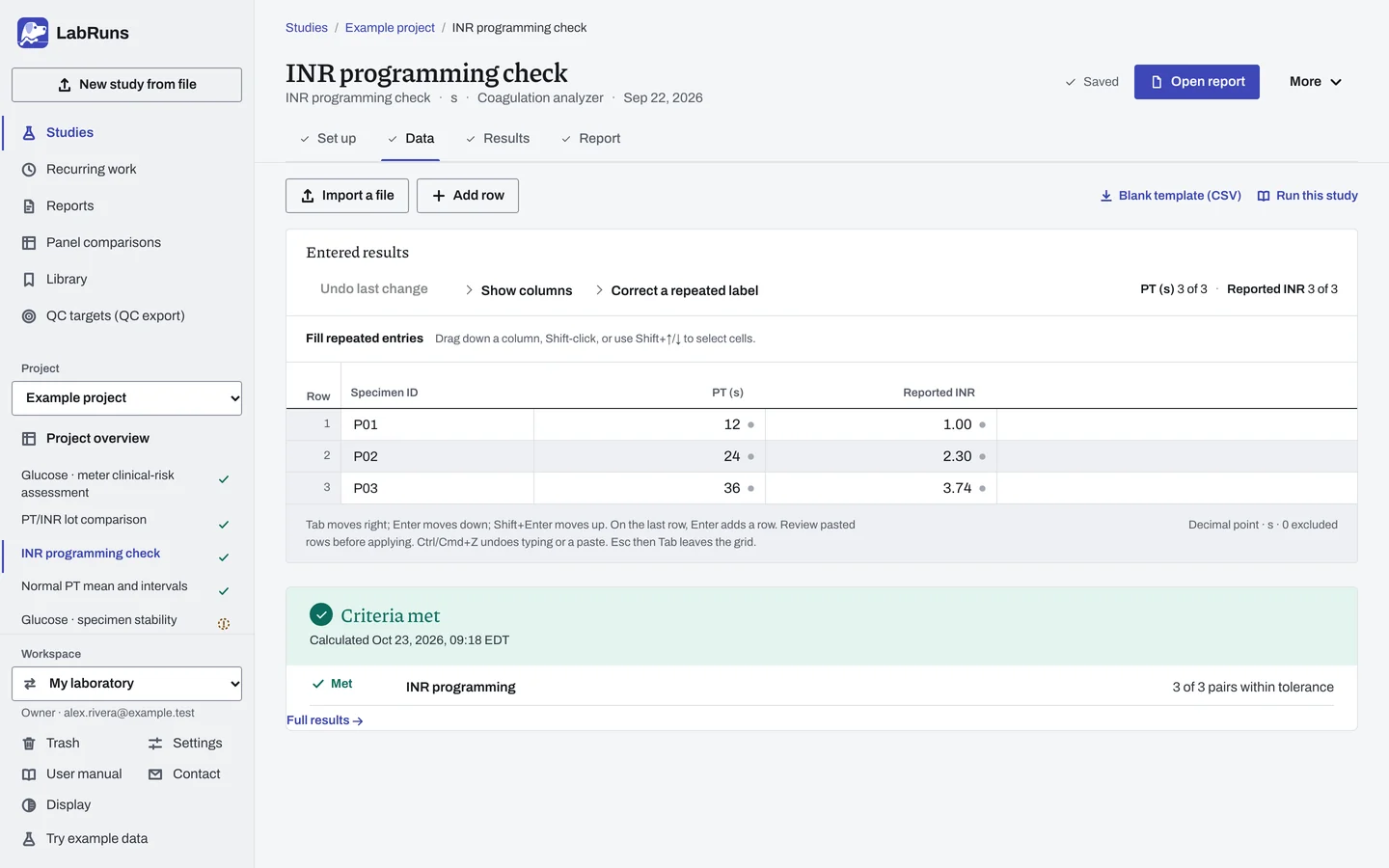Switch to the Results tab
1389x868 pixels.
click(x=498, y=139)
